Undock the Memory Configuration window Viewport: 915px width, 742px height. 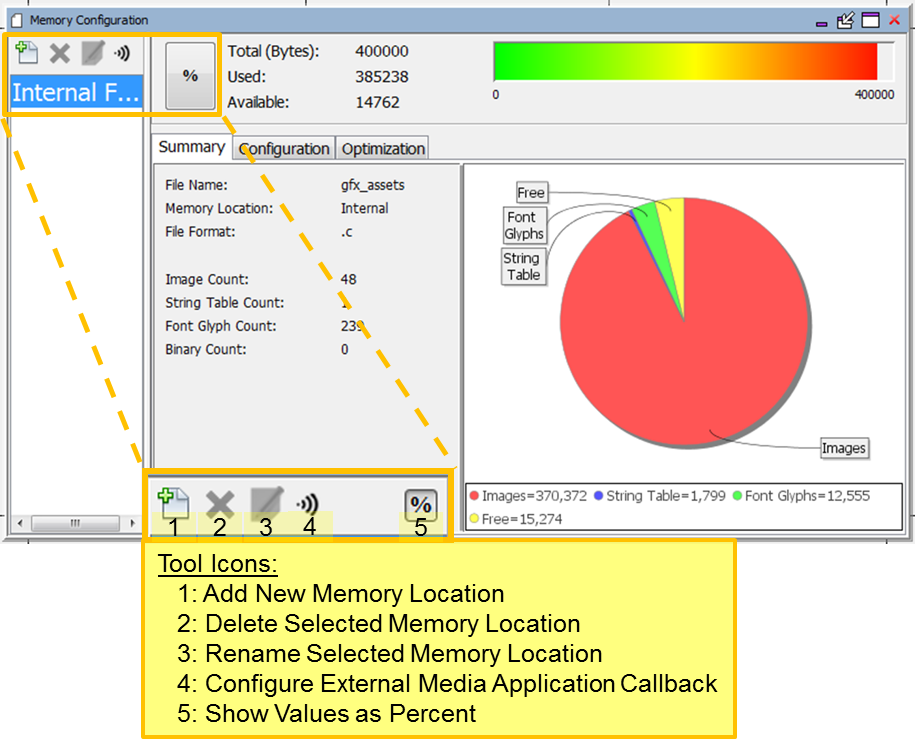coord(846,20)
